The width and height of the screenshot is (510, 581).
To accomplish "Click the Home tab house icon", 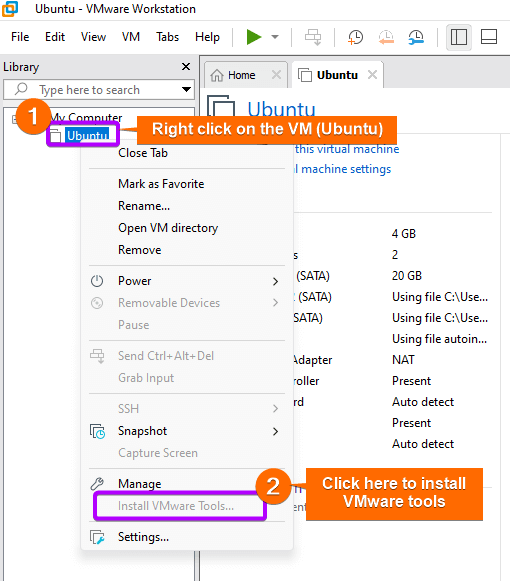I will click(x=217, y=75).
